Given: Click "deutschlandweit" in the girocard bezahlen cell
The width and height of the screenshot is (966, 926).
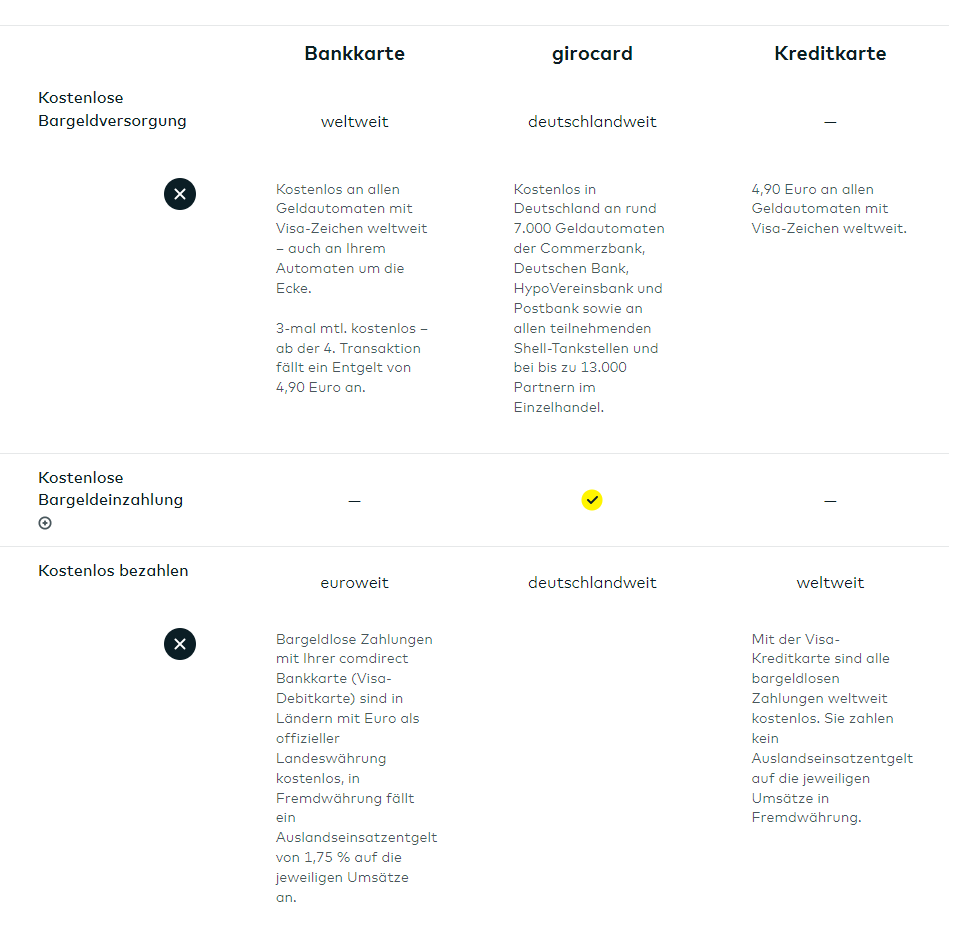Looking at the screenshot, I should click(592, 583).
